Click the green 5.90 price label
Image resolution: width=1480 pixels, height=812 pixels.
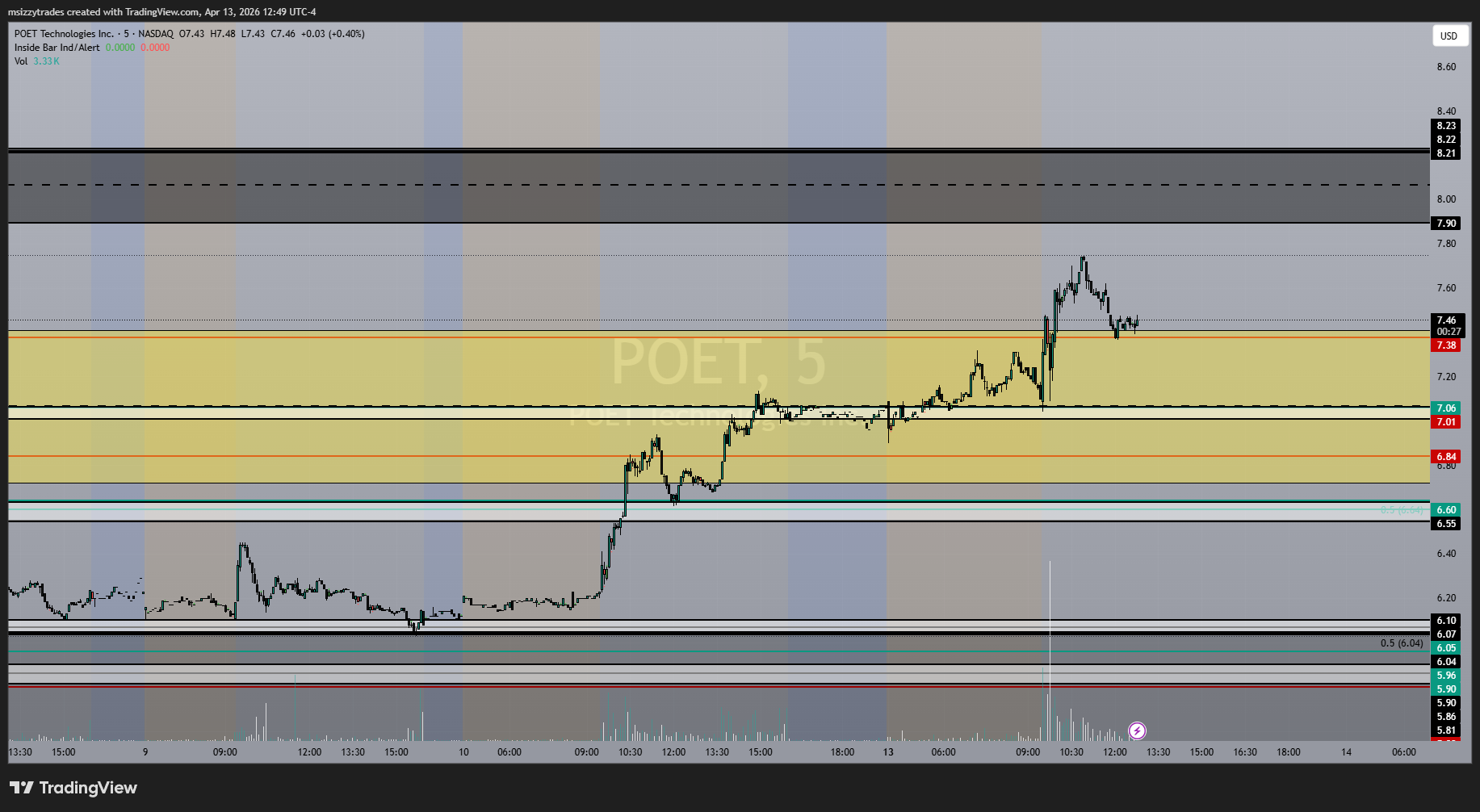point(1446,689)
